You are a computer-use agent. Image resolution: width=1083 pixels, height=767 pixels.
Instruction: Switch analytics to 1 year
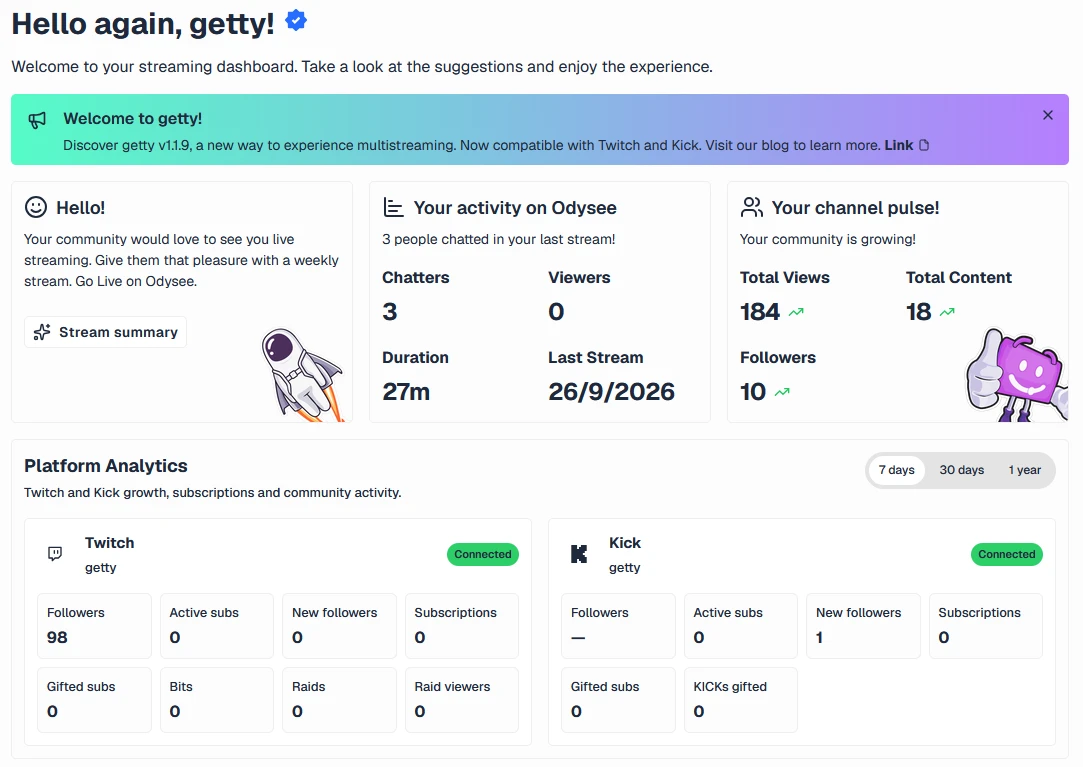[1024, 470]
